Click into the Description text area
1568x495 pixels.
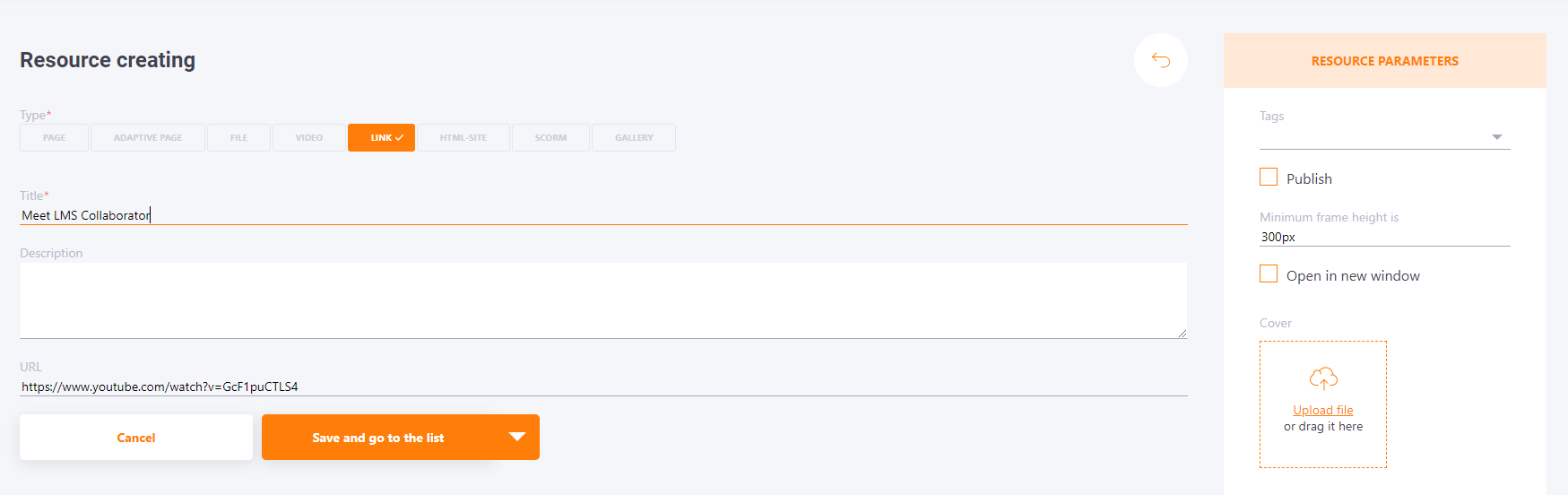pyautogui.click(x=603, y=300)
